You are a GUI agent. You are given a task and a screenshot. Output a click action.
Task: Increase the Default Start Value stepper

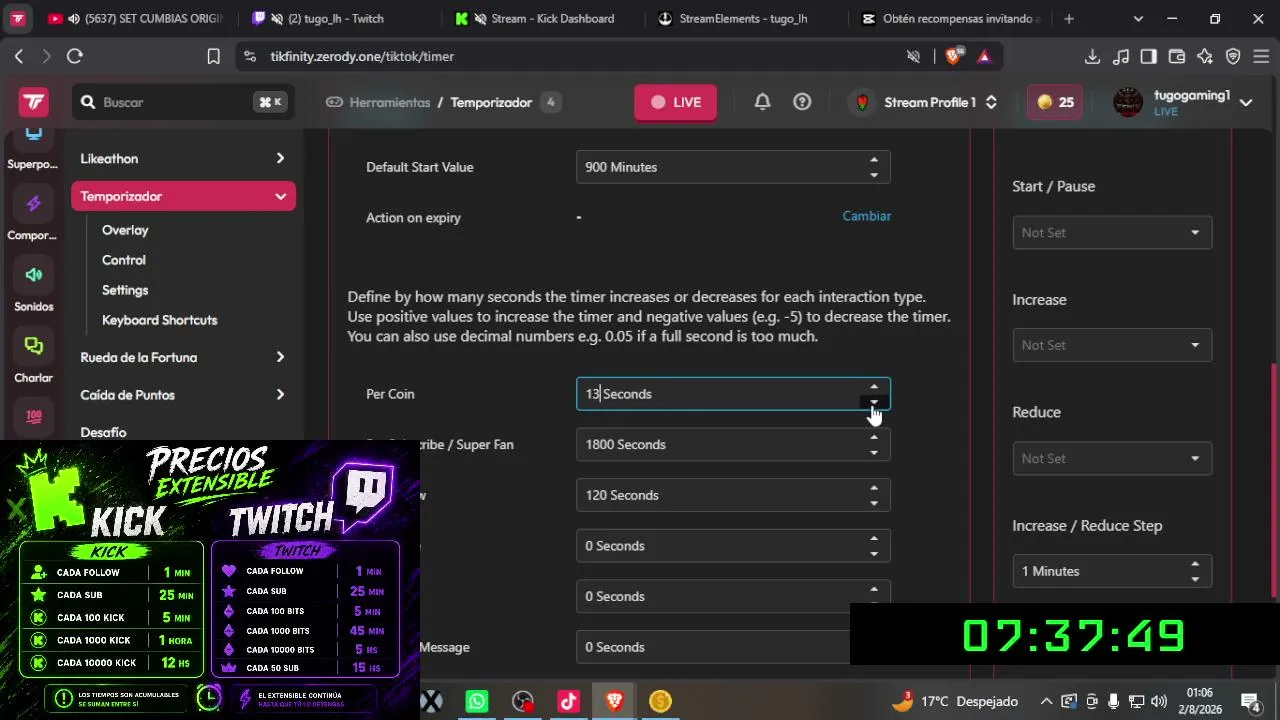(x=874, y=160)
